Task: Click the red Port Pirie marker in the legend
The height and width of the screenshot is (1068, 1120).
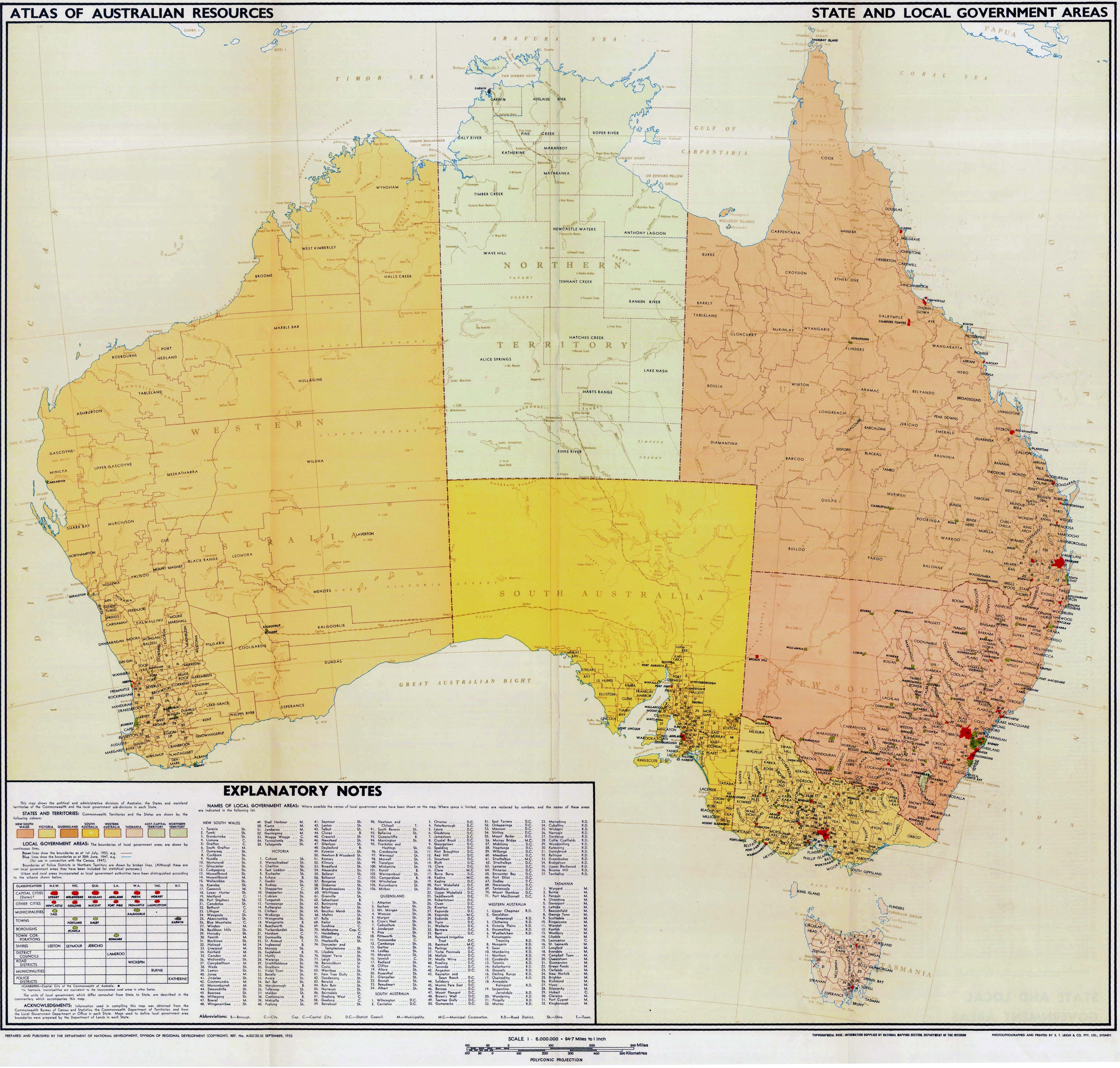Action: 116,902
